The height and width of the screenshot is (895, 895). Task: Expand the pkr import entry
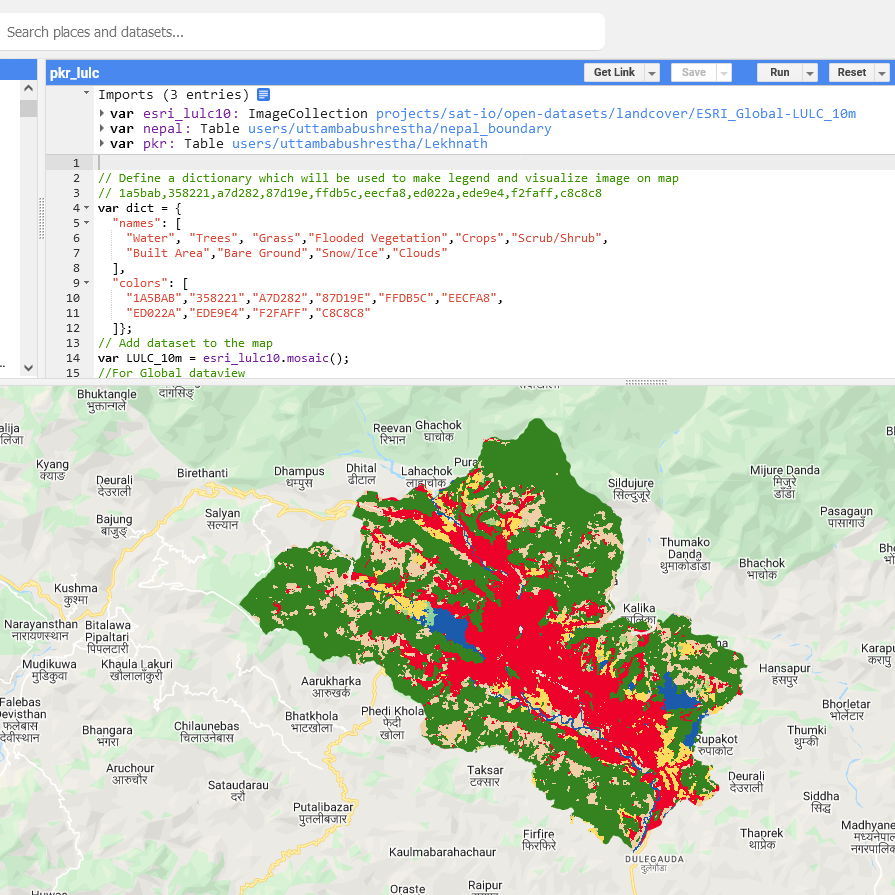[x=102, y=144]
